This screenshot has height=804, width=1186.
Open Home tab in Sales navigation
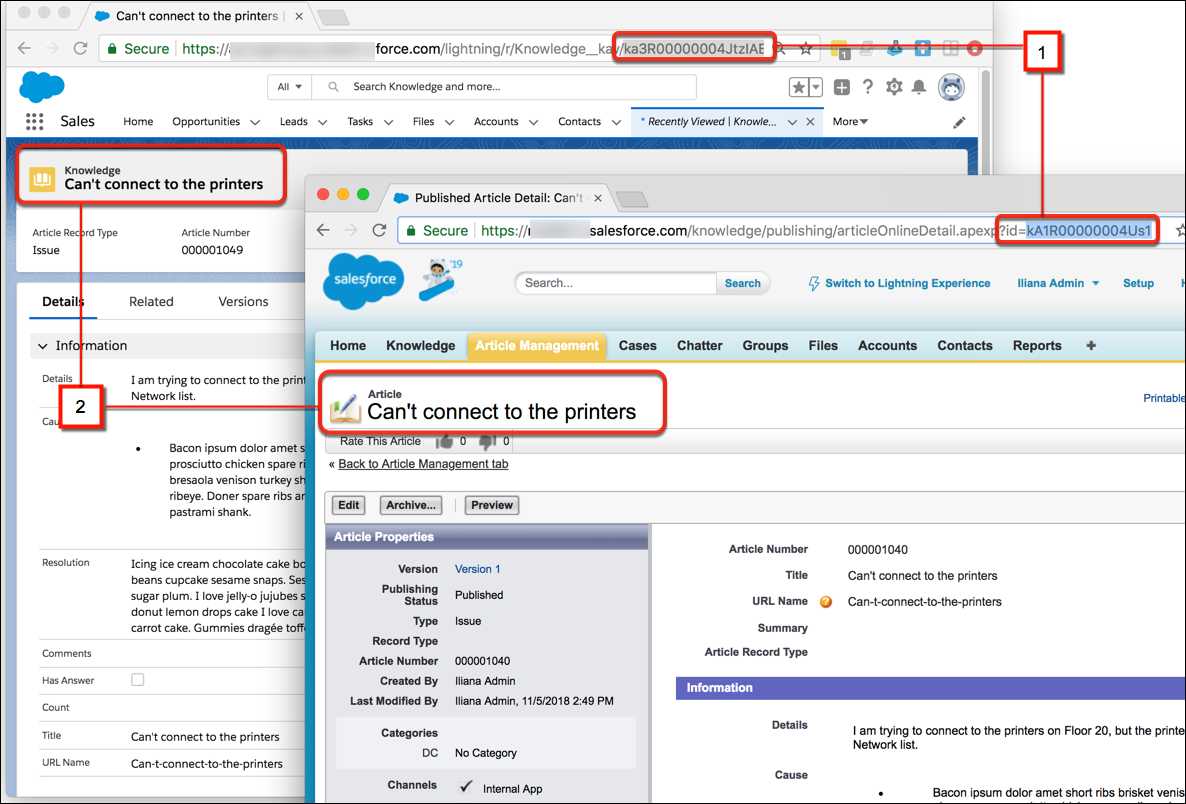(138, 122)
